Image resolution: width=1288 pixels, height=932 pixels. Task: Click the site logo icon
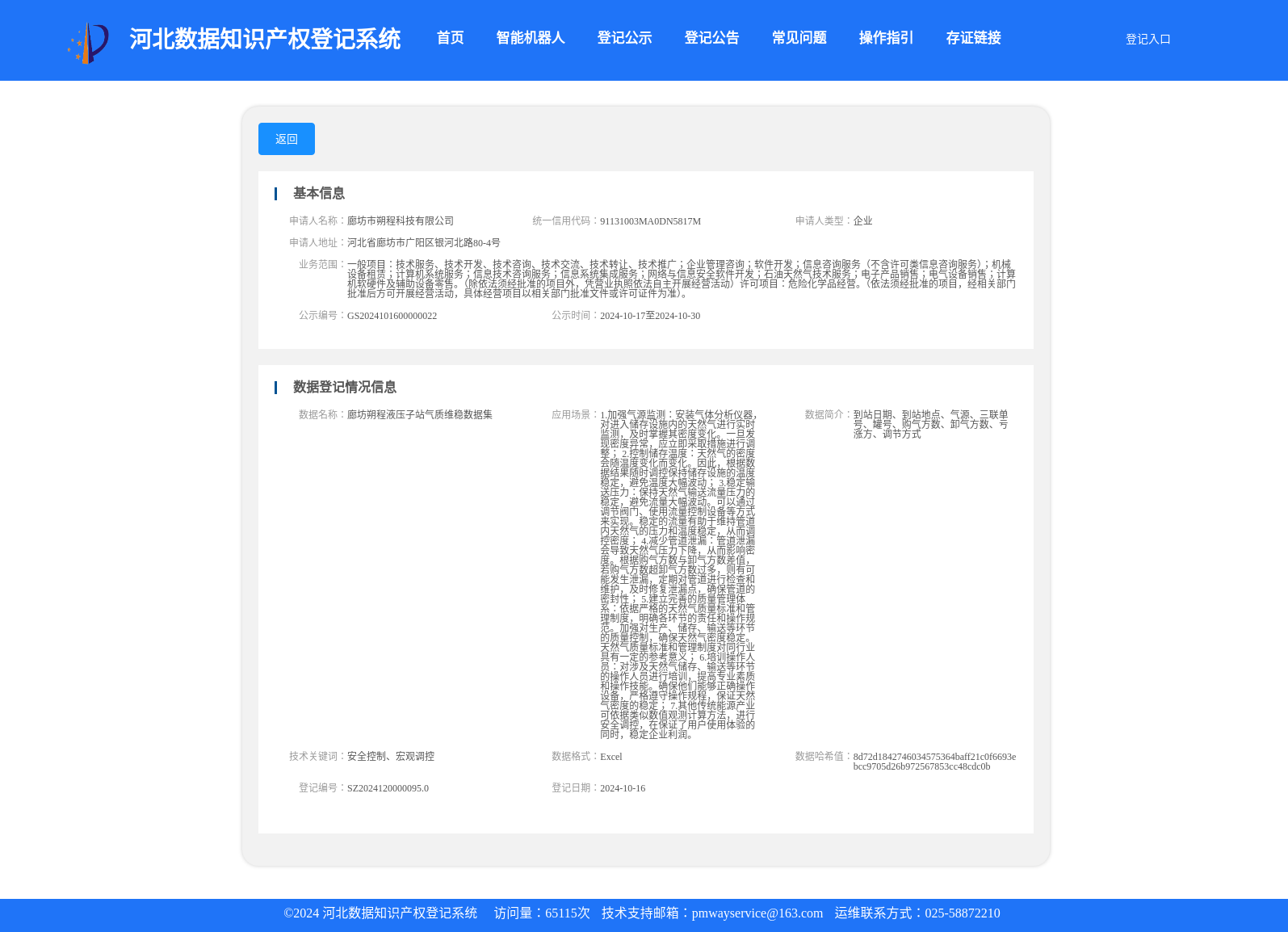(x=88, y=43)
